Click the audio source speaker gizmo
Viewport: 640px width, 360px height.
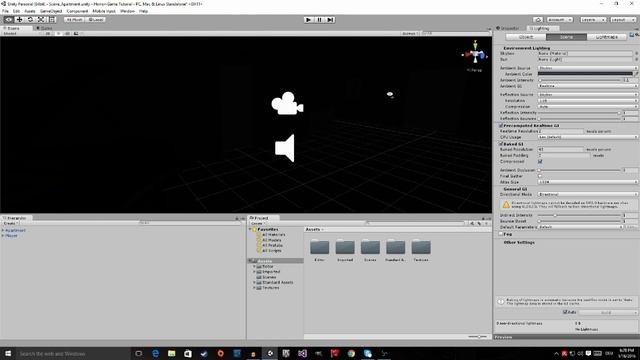coord(285,148)
